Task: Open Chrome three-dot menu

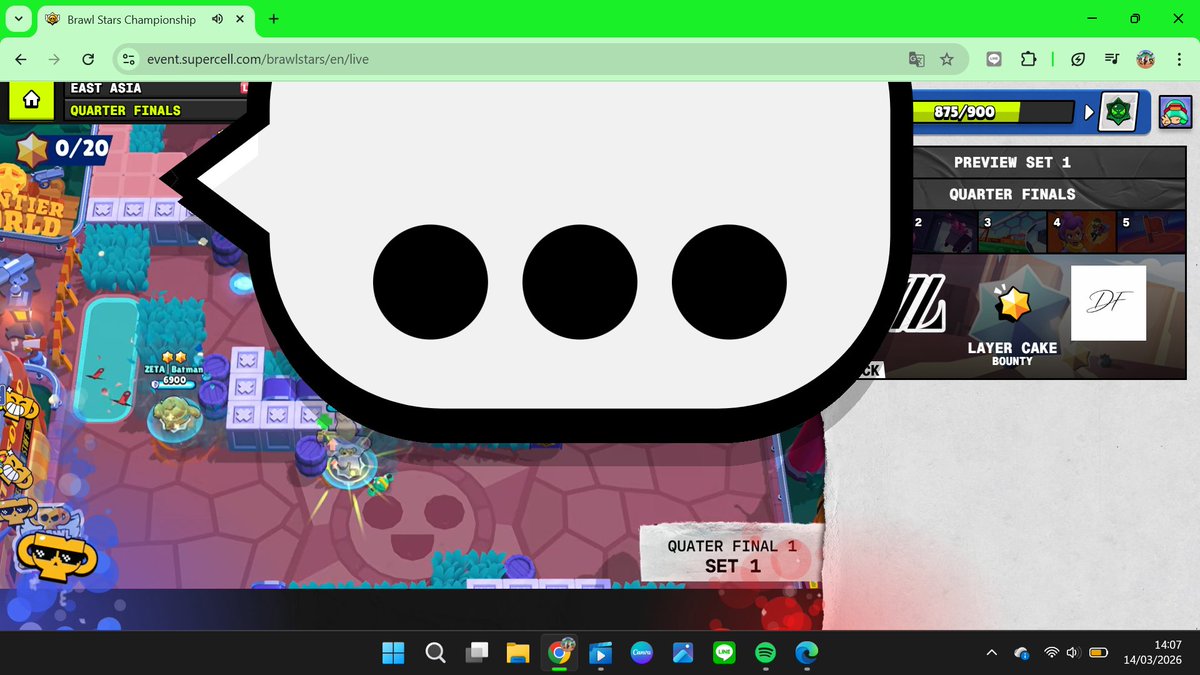Action: click(1178, 59)
